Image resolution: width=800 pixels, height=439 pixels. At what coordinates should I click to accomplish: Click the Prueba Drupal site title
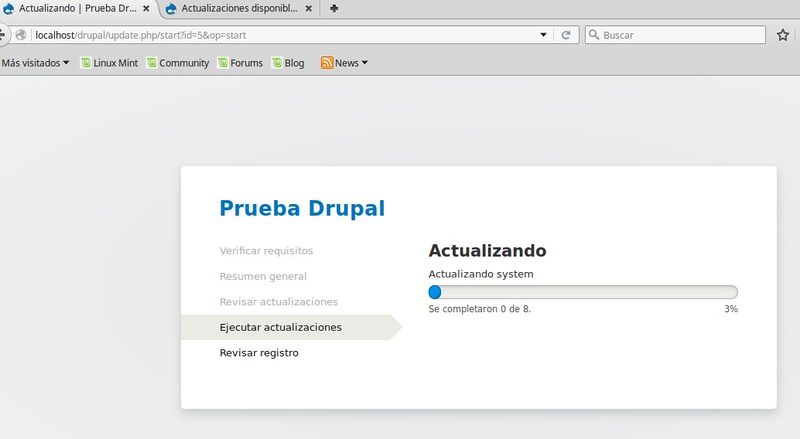[302, 208]
